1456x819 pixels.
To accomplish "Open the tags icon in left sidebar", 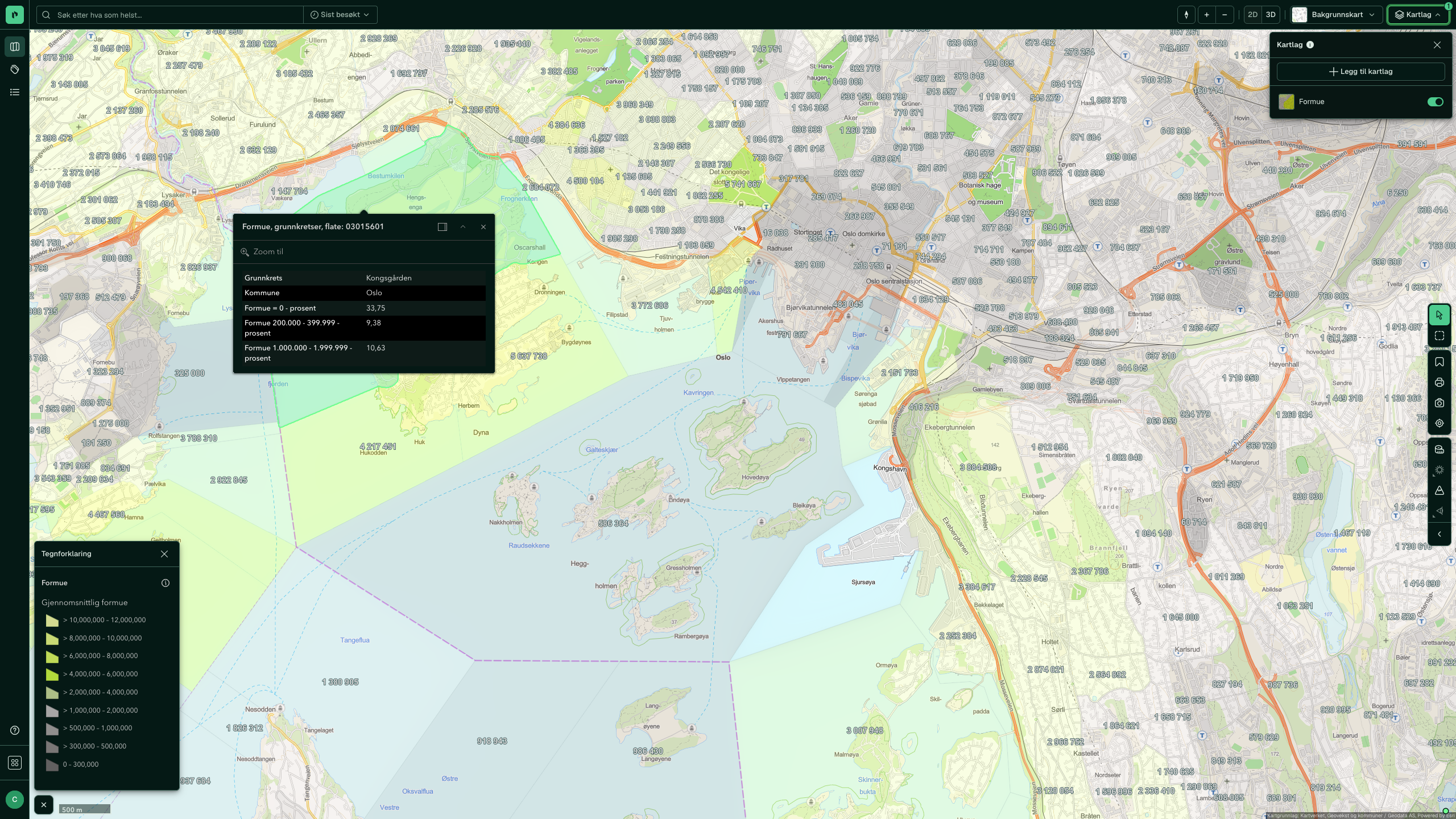I will [x=15, y=69].
